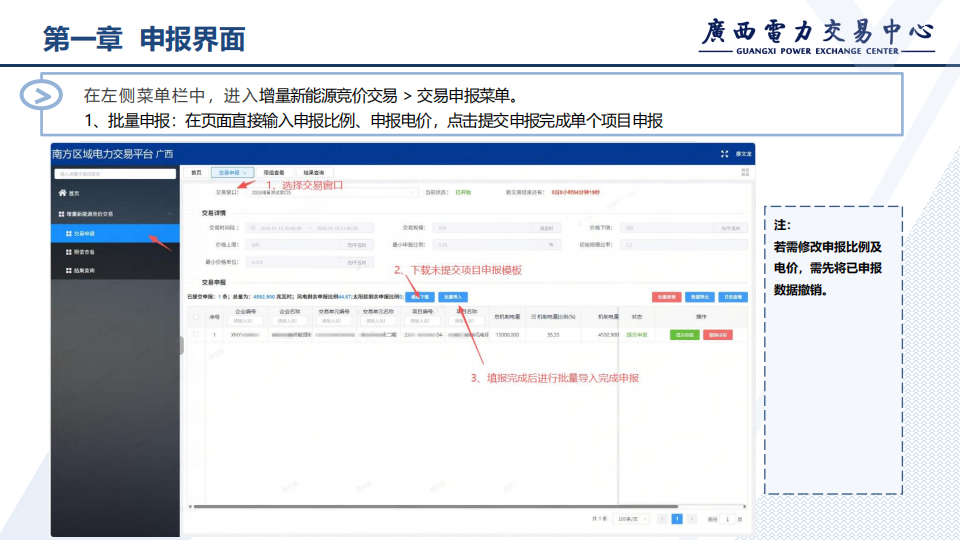Go to previous page arrow in pagination

point(662,519)
